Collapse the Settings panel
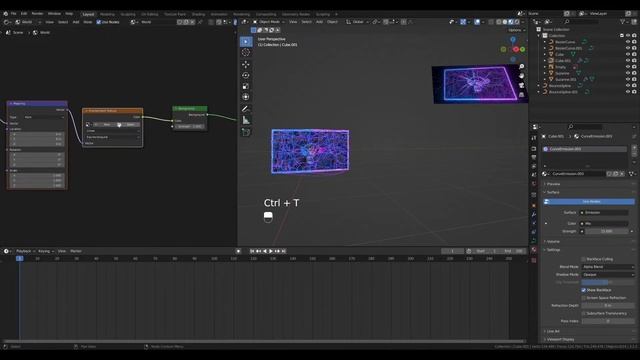This screenshot has width=640, height=360. (553, 250)
